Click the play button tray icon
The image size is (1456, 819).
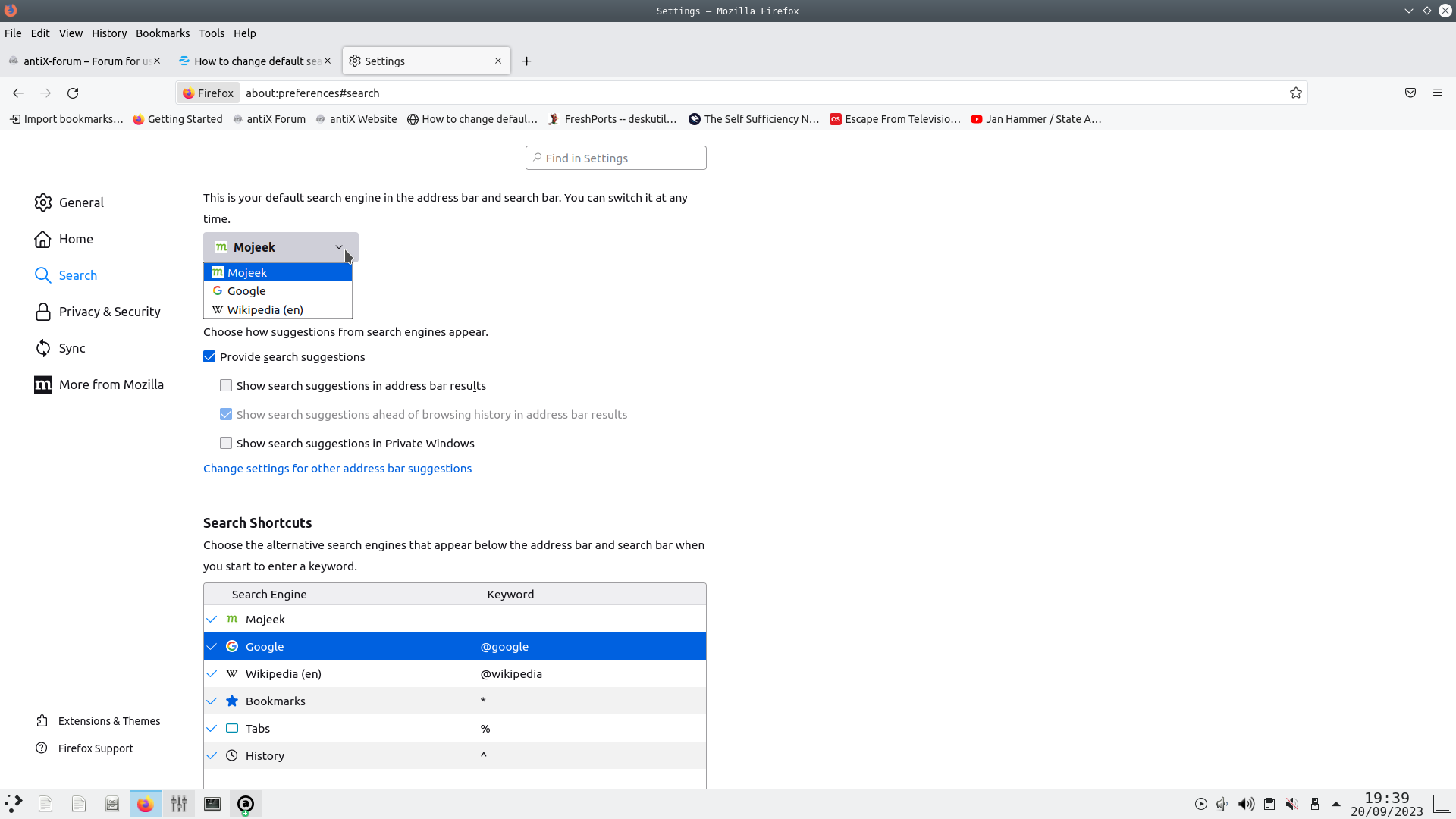point(1201,804)
